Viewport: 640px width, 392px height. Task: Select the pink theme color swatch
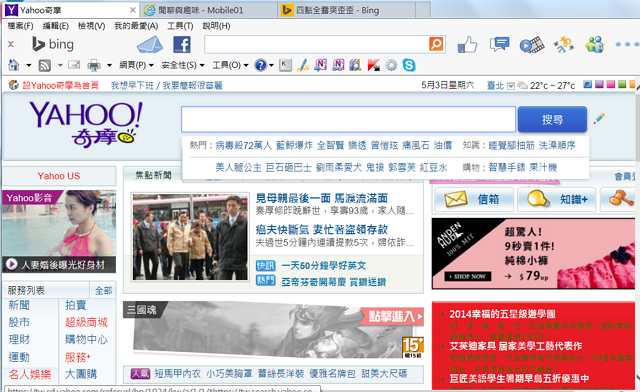point(611,85)
